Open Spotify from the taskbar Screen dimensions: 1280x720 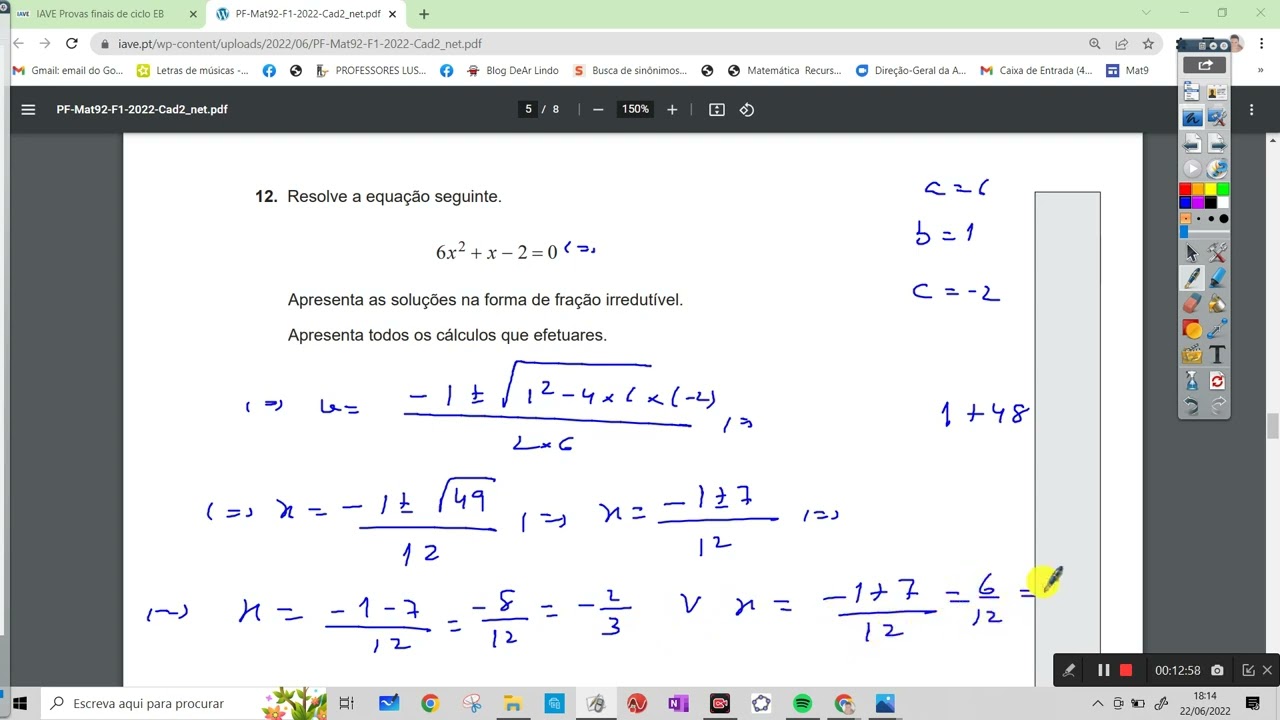tap(802, 704)
